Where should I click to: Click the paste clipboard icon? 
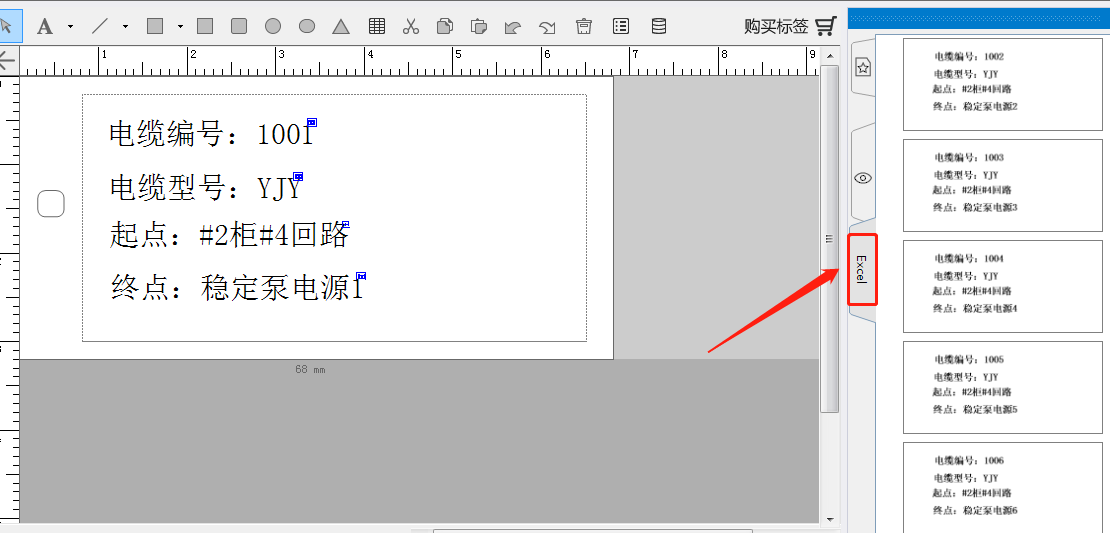479,27
